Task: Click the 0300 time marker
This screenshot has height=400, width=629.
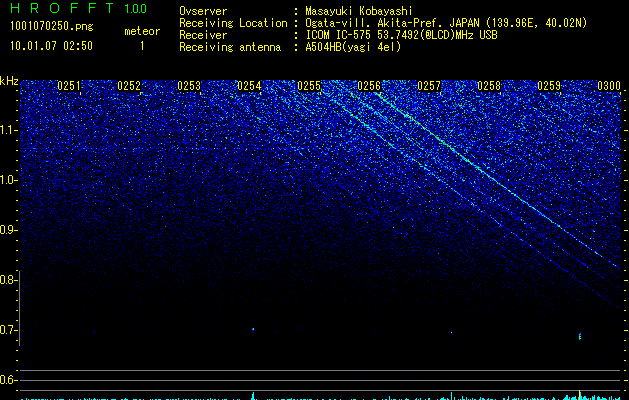Action: click(609, 86)
